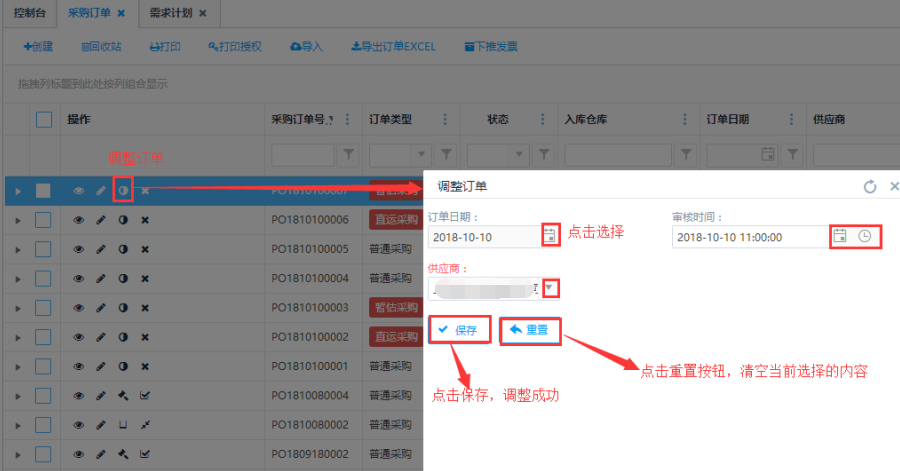Open the 审核时间 clock time picker

(865, 237)
